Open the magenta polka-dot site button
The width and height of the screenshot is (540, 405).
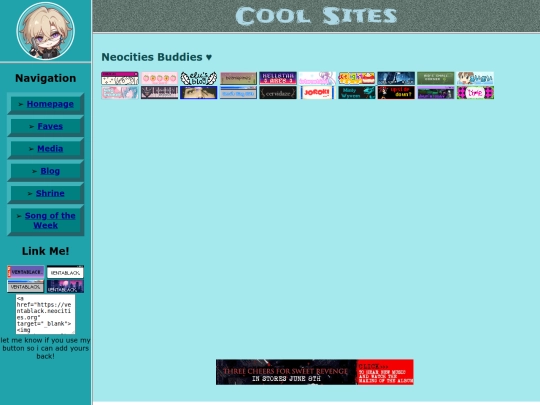(475, 93)
